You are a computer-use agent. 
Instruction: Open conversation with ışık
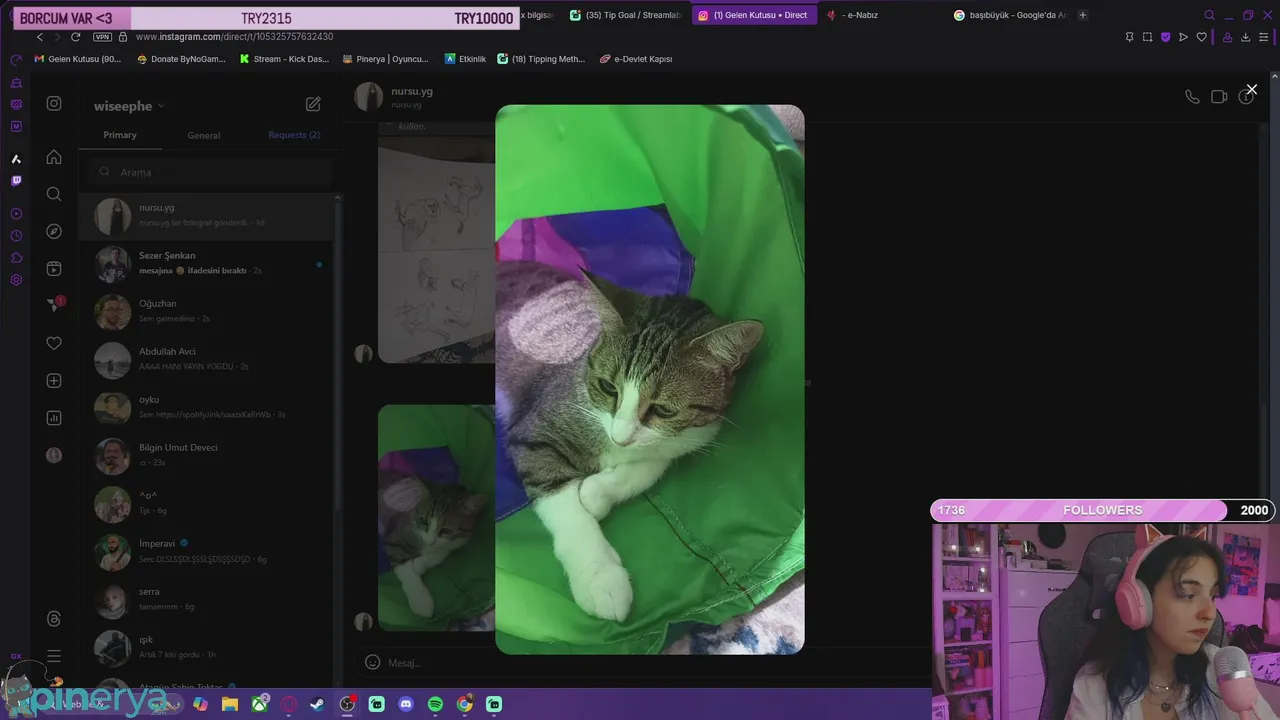(206, 648)
